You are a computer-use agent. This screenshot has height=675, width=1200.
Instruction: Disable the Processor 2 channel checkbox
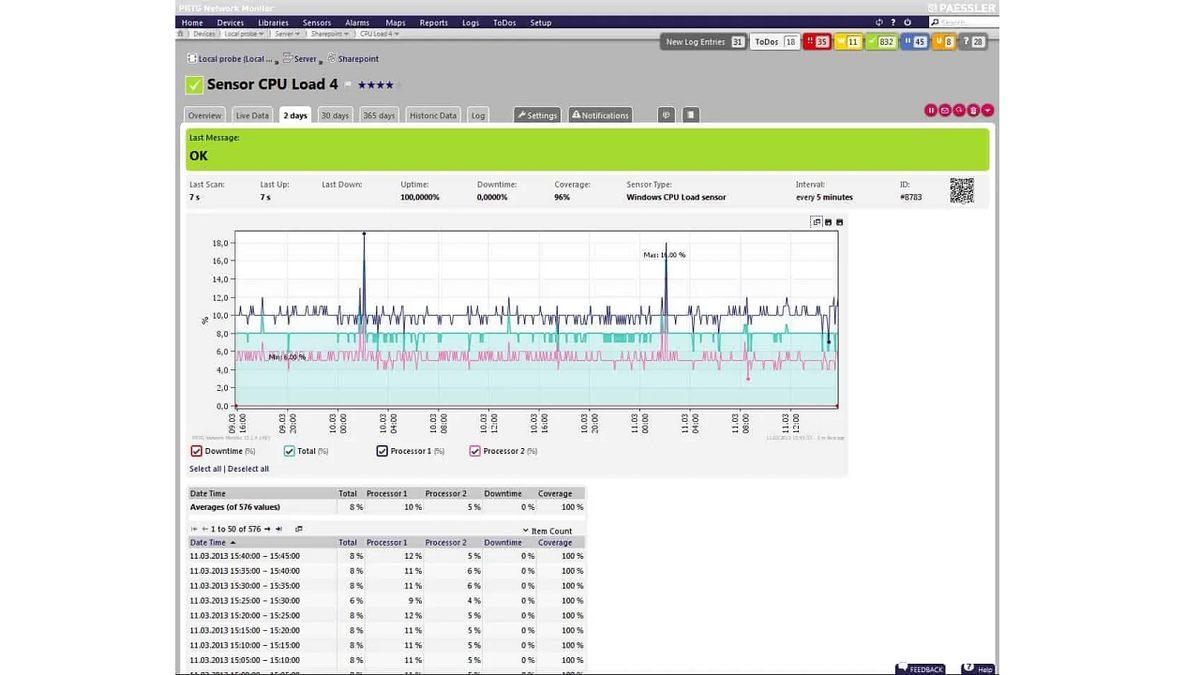475,451
